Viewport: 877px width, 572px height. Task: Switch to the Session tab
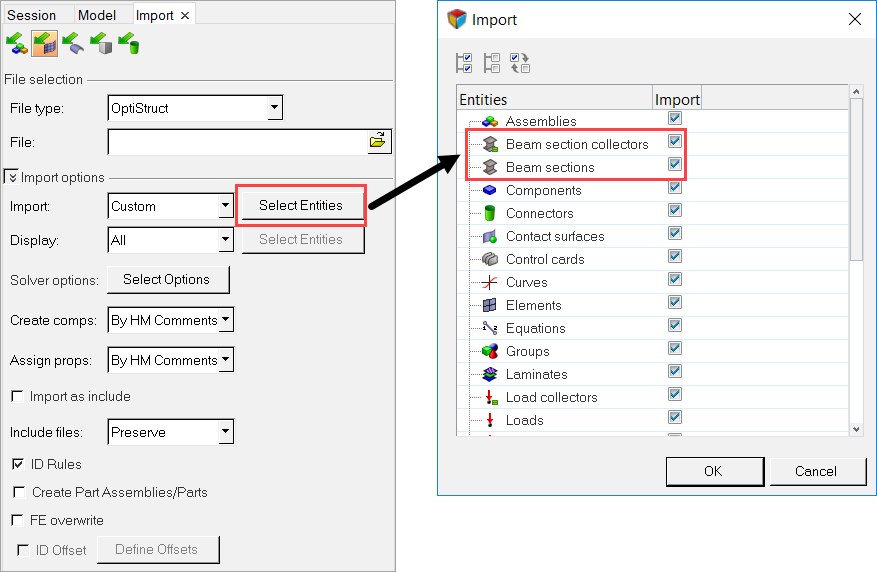[31, 15]
